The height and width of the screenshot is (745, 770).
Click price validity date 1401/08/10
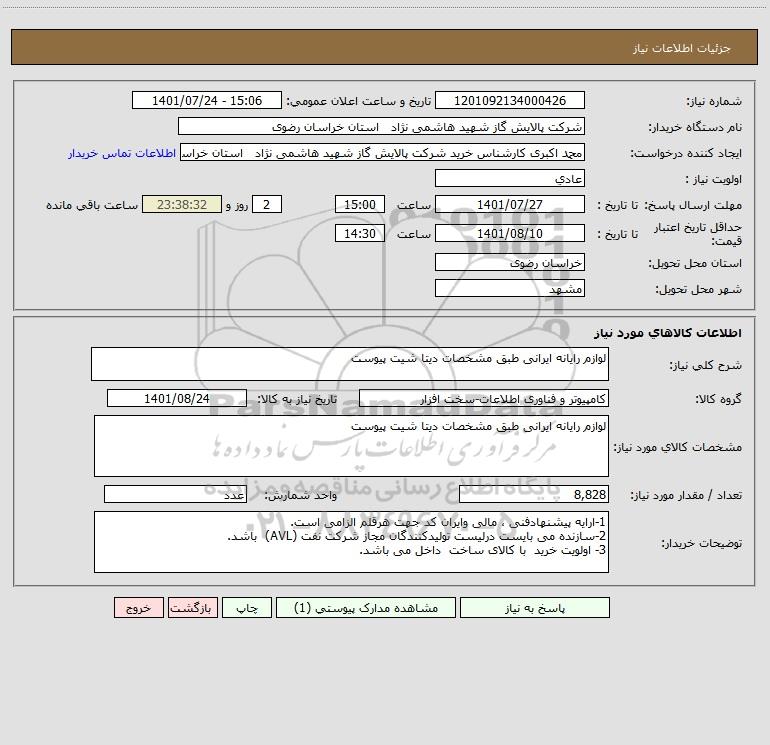(x=510, y=233)
